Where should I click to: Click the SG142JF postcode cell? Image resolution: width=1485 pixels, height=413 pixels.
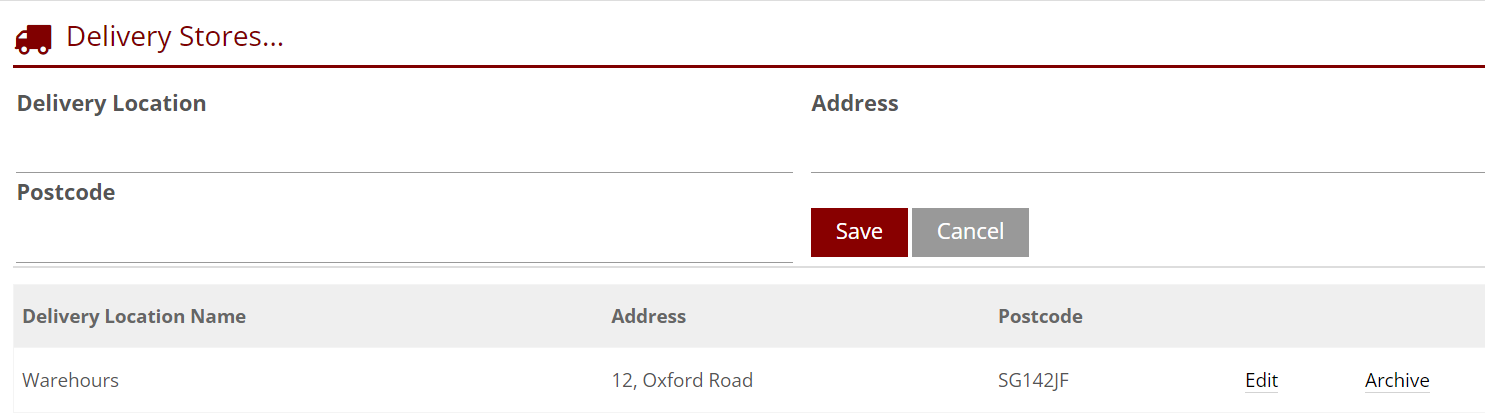[x=1034, y=380]
